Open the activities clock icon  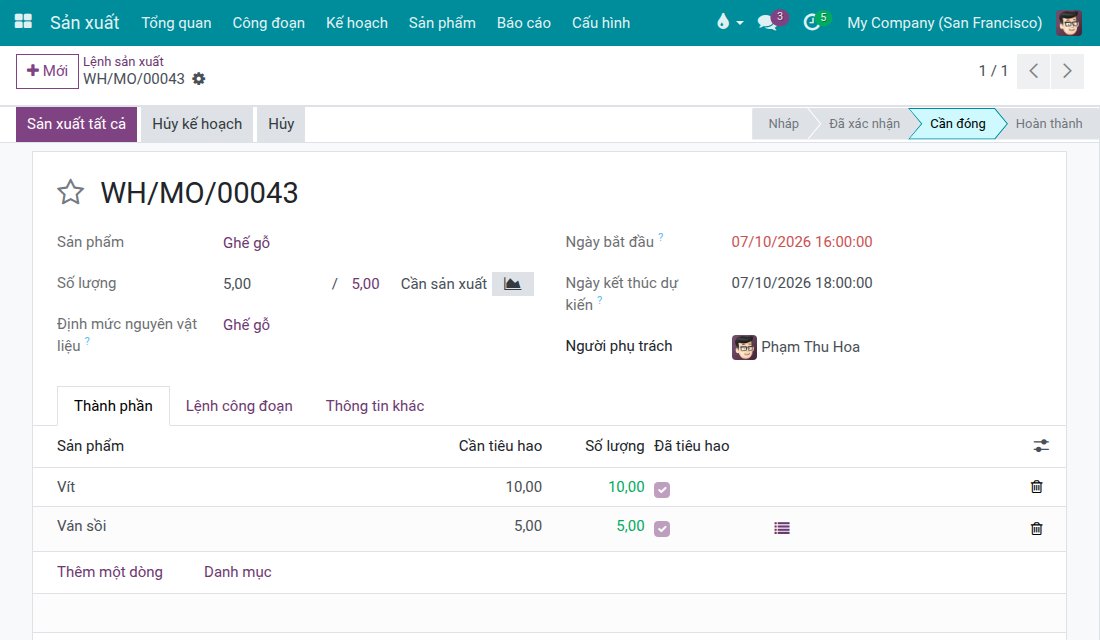pyautogui.click(x=812, y=22)
